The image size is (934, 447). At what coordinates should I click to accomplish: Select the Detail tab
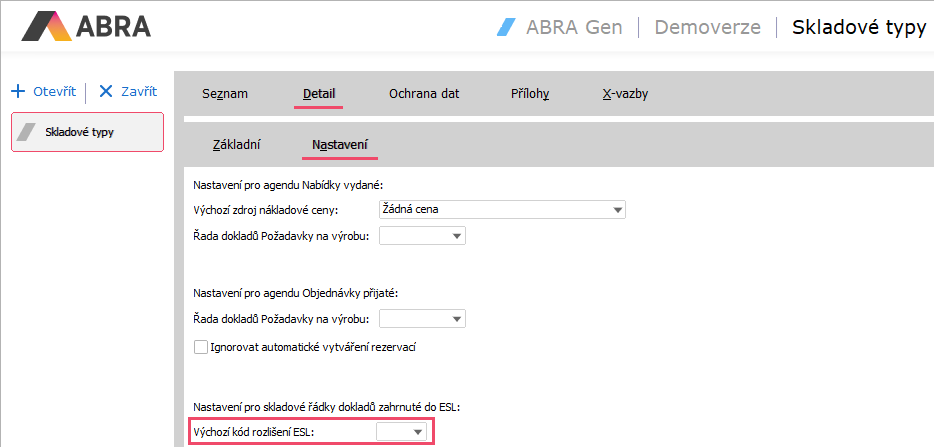(x=319, y=94)
